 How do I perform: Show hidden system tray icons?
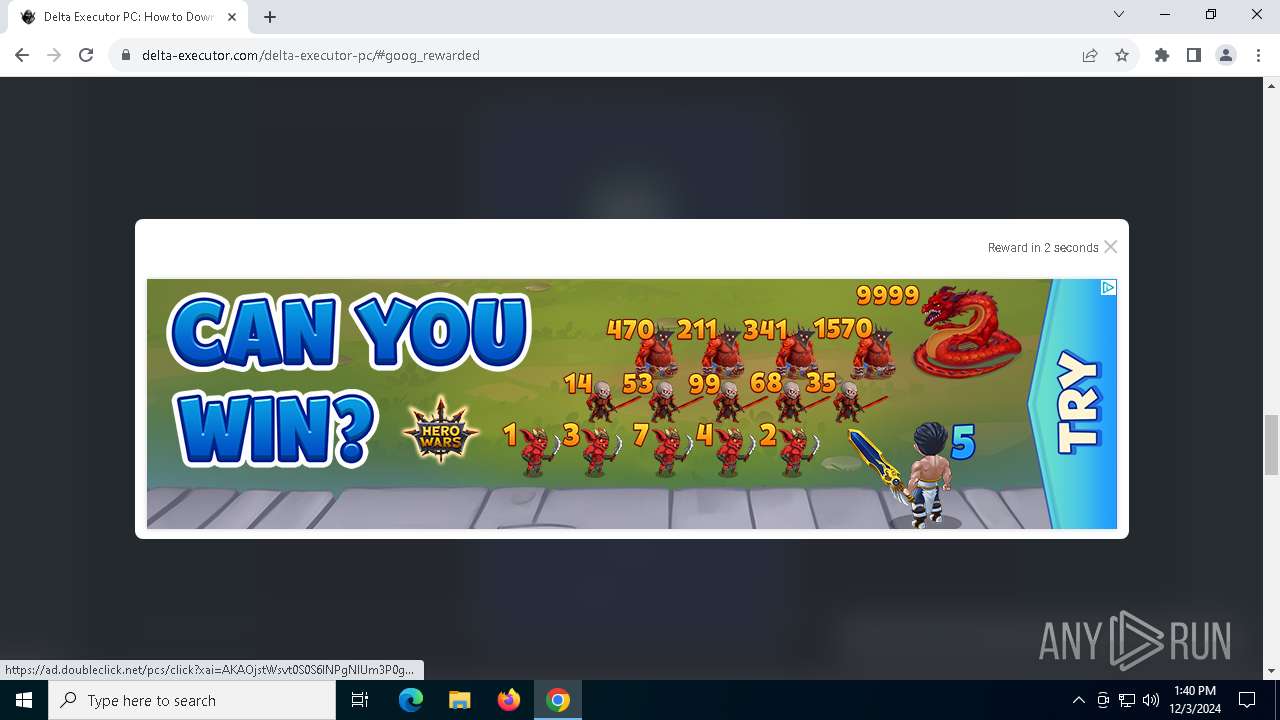[1078, 700]
